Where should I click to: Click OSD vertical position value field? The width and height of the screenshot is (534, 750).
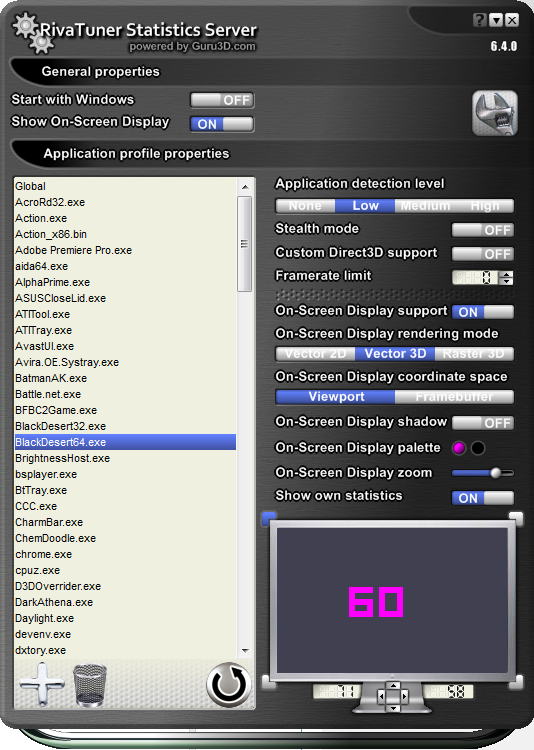pos(449,691)
